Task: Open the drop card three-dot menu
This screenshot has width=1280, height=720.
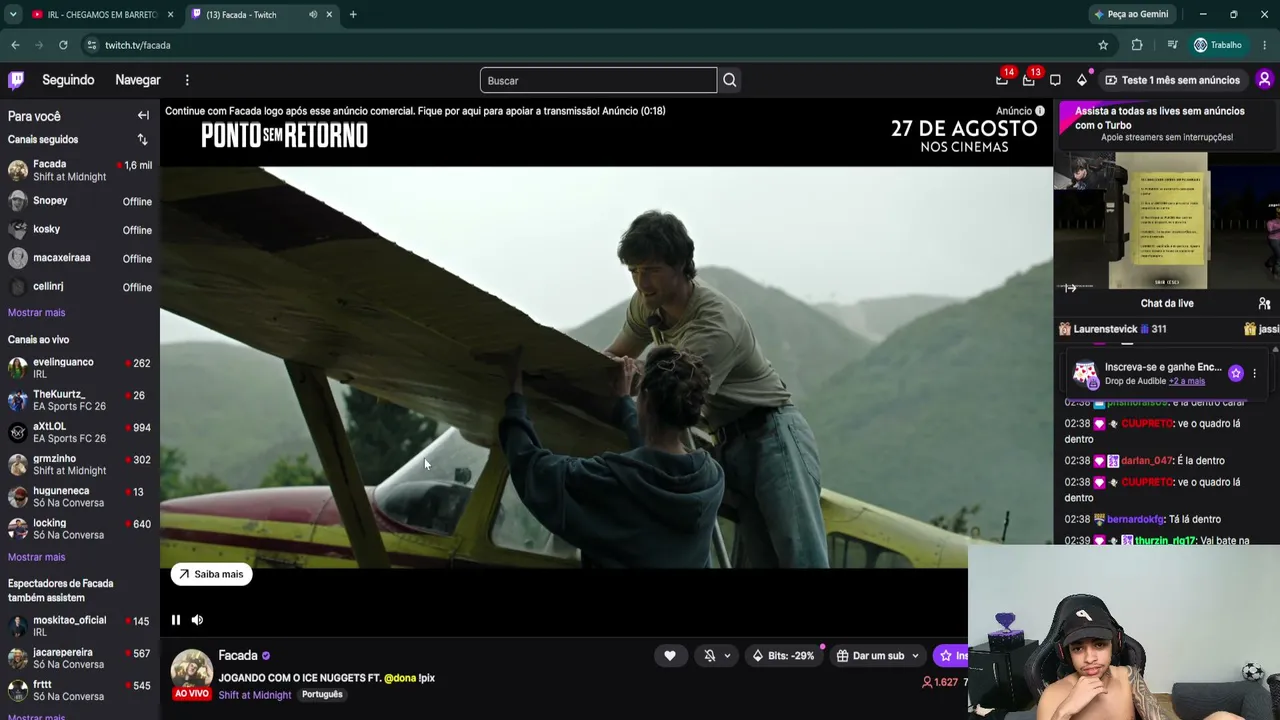Action: pyautogui.click(x=1255, y=373)
